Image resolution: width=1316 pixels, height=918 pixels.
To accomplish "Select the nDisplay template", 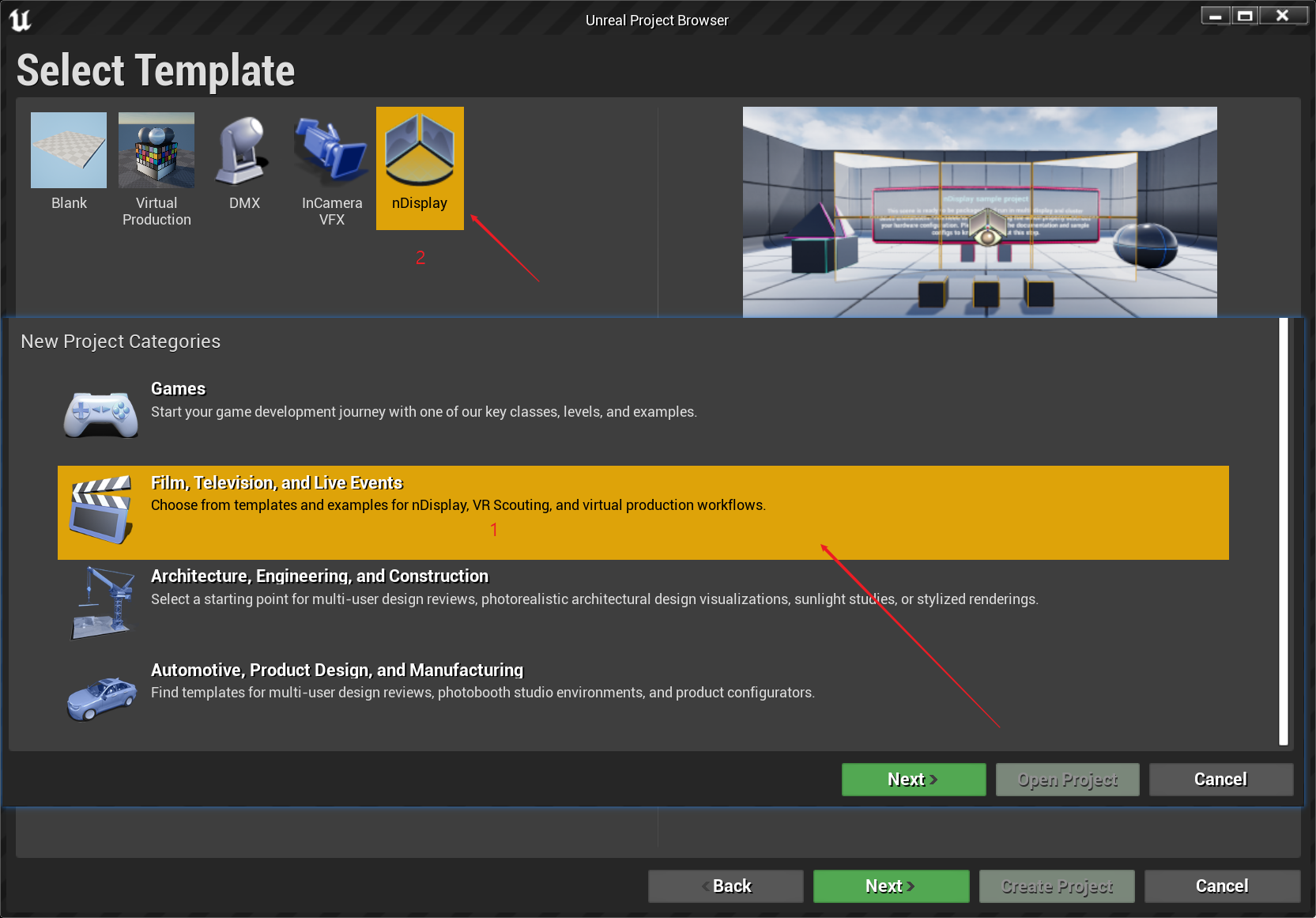I will pos(420,168).
